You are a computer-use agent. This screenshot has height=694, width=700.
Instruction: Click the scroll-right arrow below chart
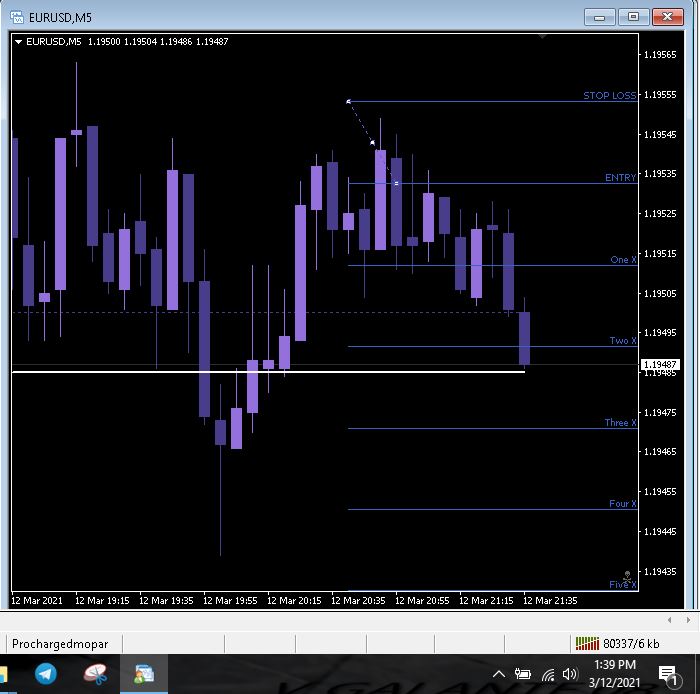(x=688, y=620)
